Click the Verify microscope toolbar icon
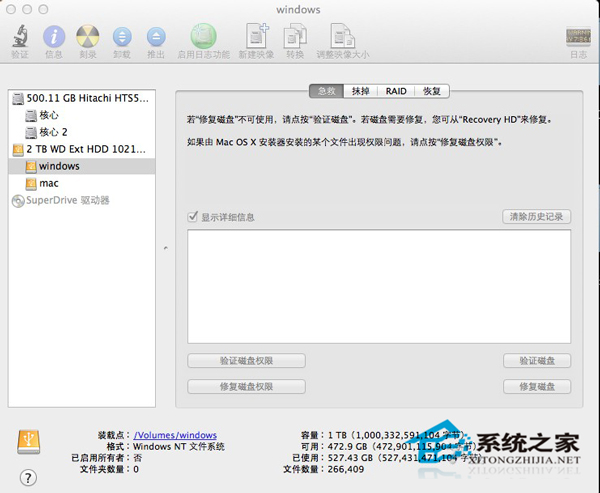600x493 pixels. click(x=20, y=36)
